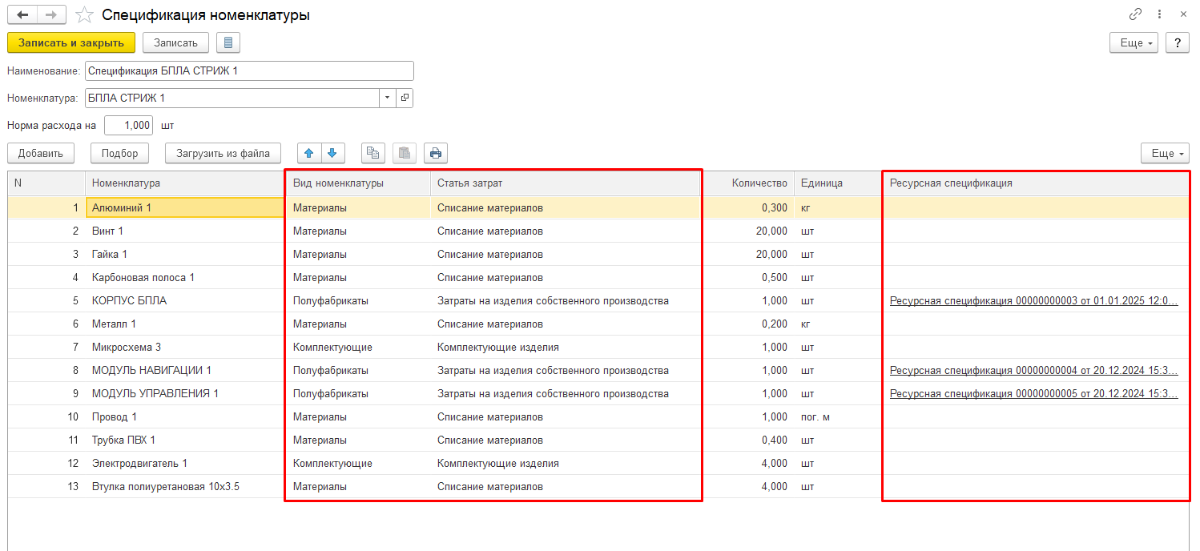Click the Наименование input field

coord(248,71)
